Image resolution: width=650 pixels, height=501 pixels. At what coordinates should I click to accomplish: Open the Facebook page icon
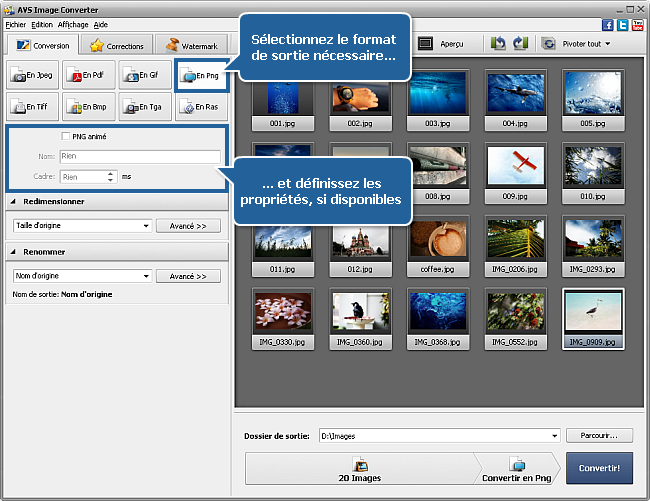tap(608, 25)
